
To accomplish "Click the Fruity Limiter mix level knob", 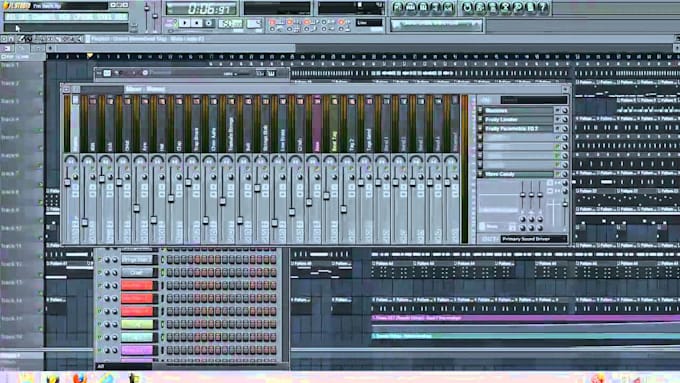I will (x=565, y=120).
